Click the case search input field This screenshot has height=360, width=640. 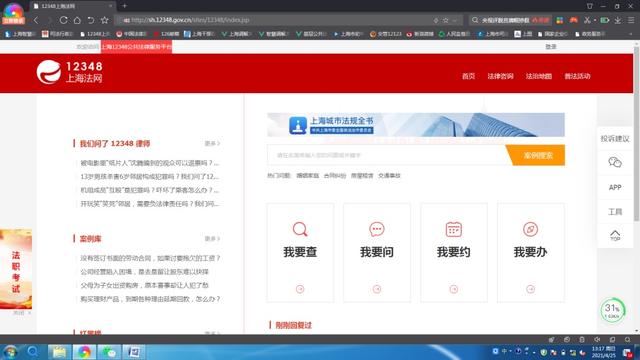(x=387, y=155)
